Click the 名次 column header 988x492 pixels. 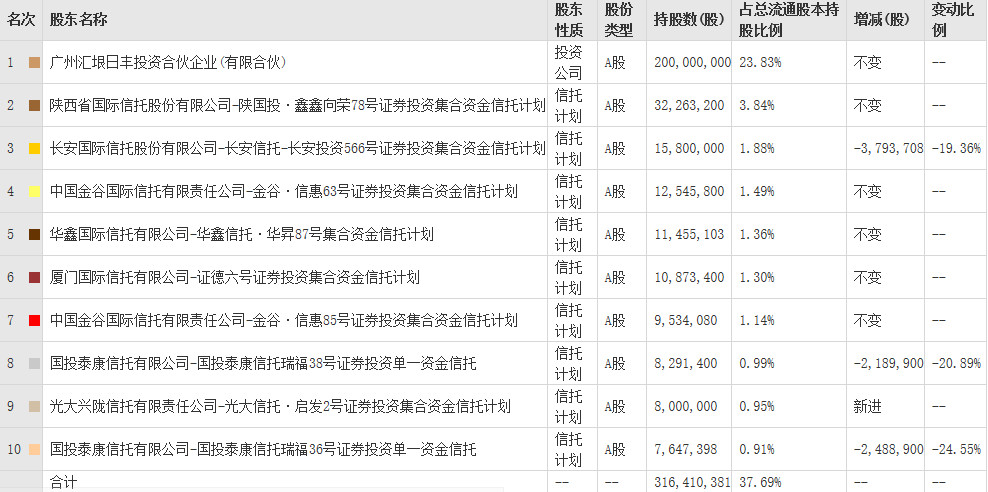[21, 20]
